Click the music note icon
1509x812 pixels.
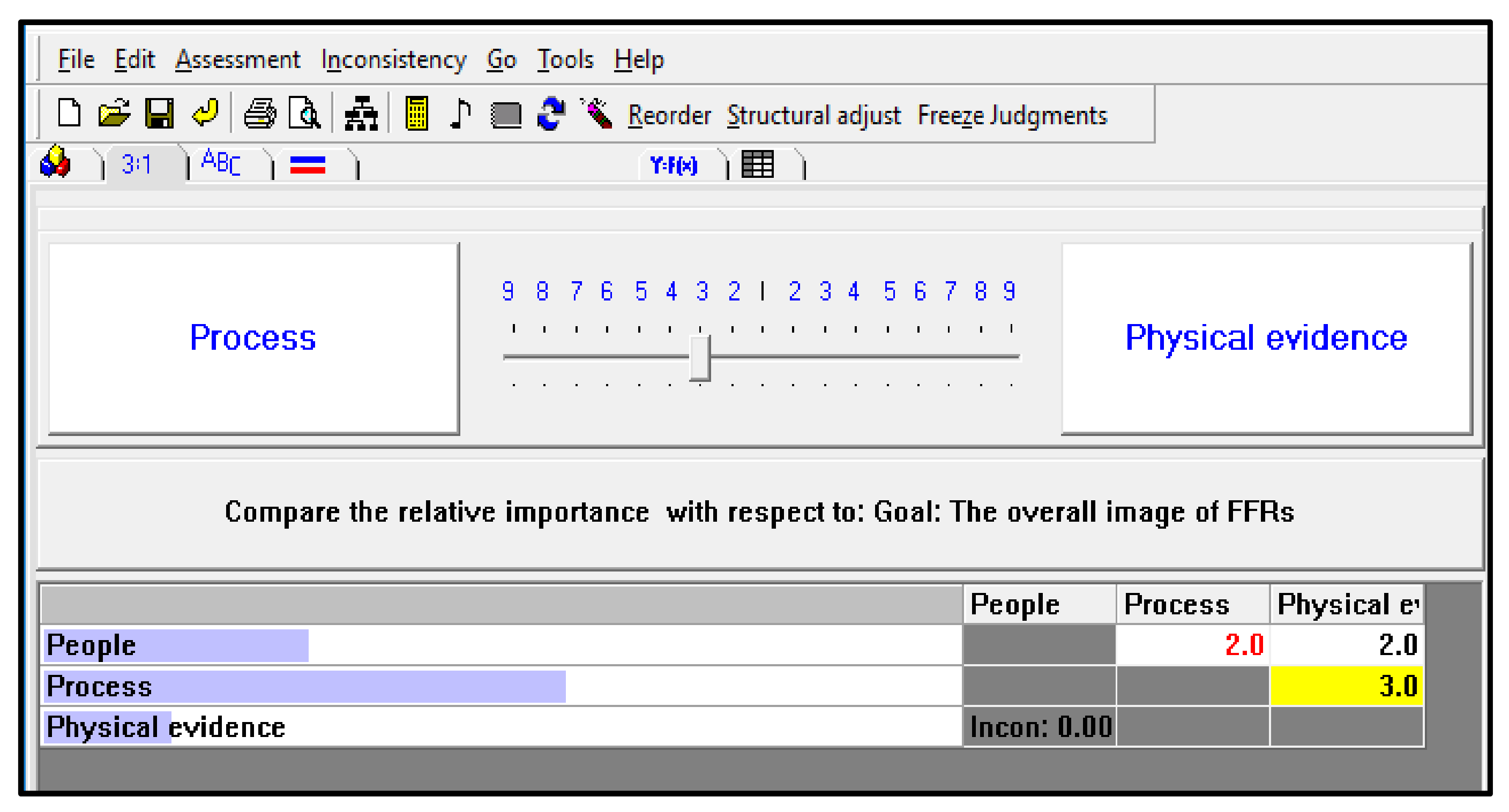(x=461, y=114)
